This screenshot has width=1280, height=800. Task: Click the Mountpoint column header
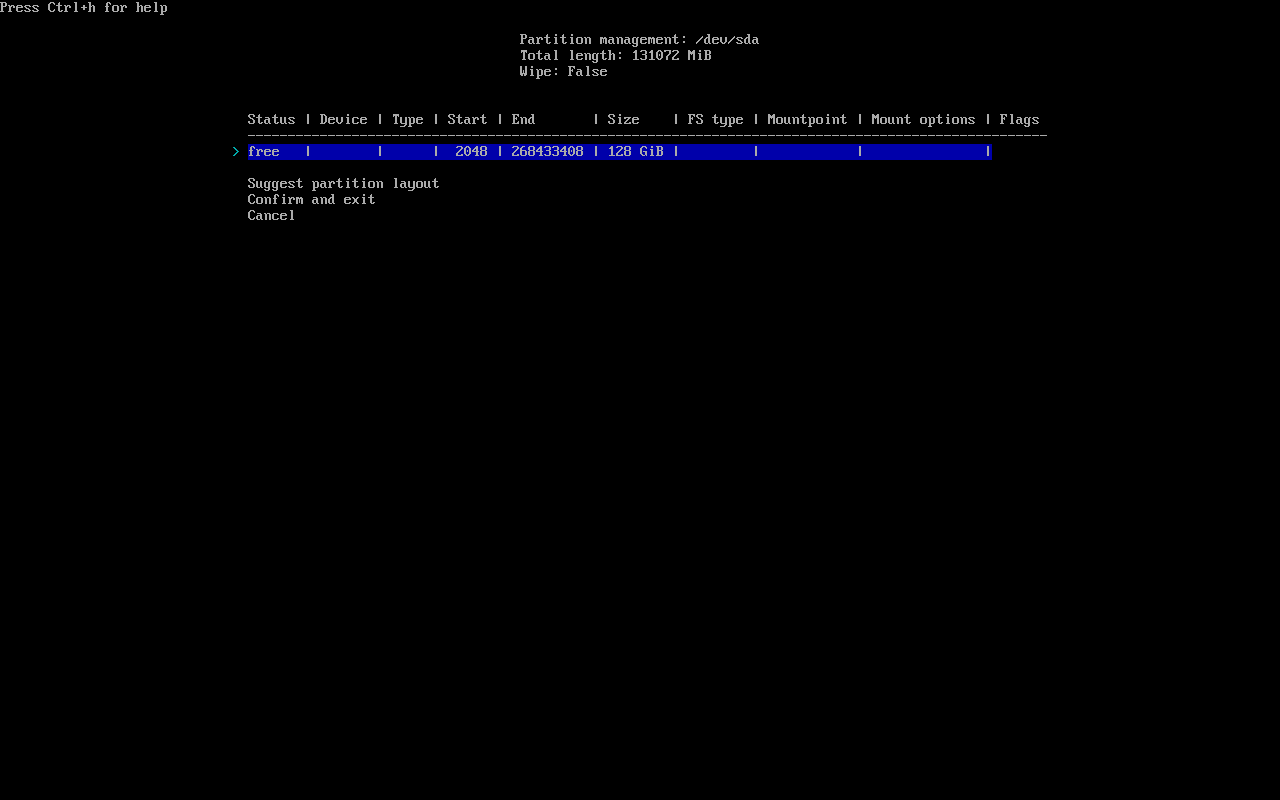pyautogui.click(x=807, y=120)
